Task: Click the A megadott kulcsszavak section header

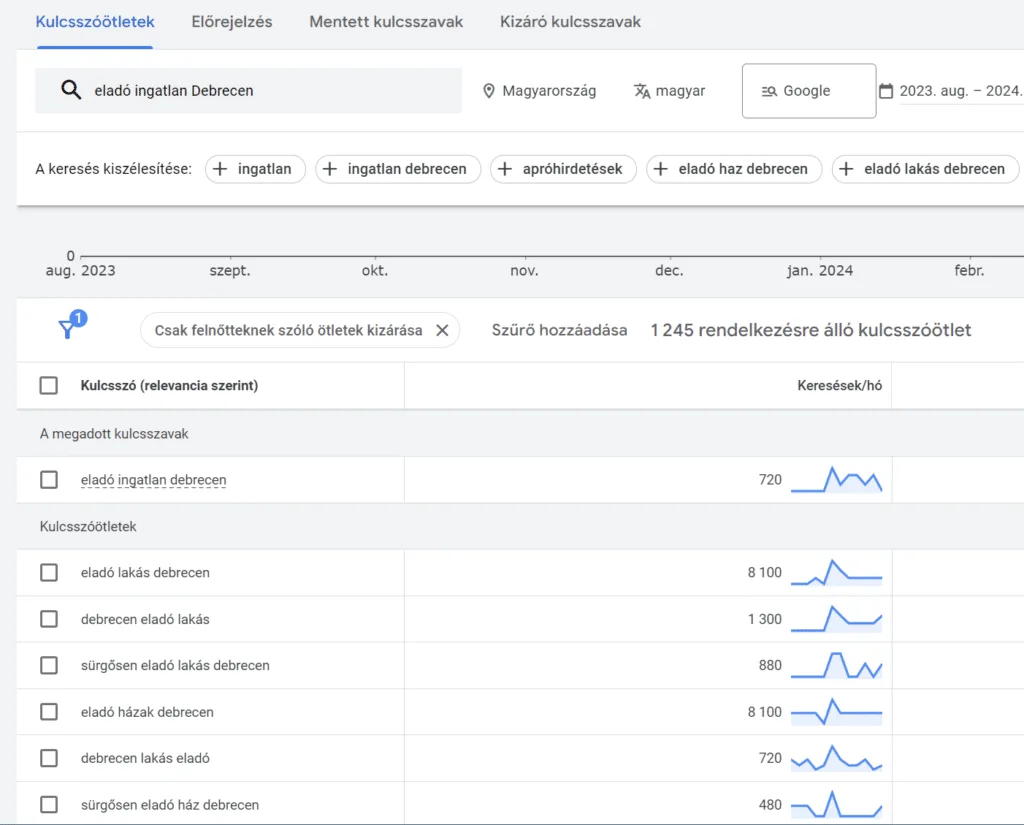Action: [x=114, y=434]
